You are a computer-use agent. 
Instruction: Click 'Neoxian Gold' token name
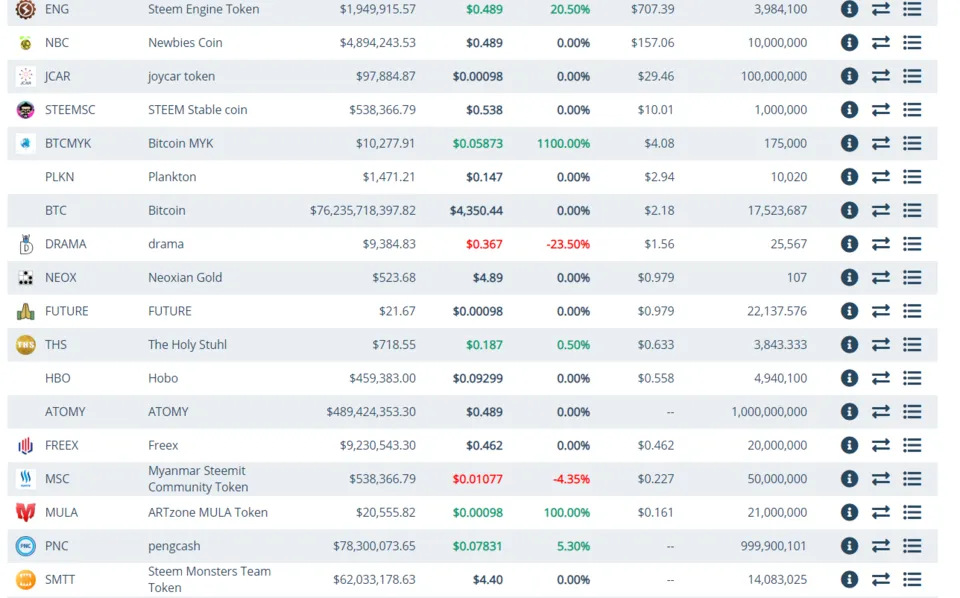185,278
